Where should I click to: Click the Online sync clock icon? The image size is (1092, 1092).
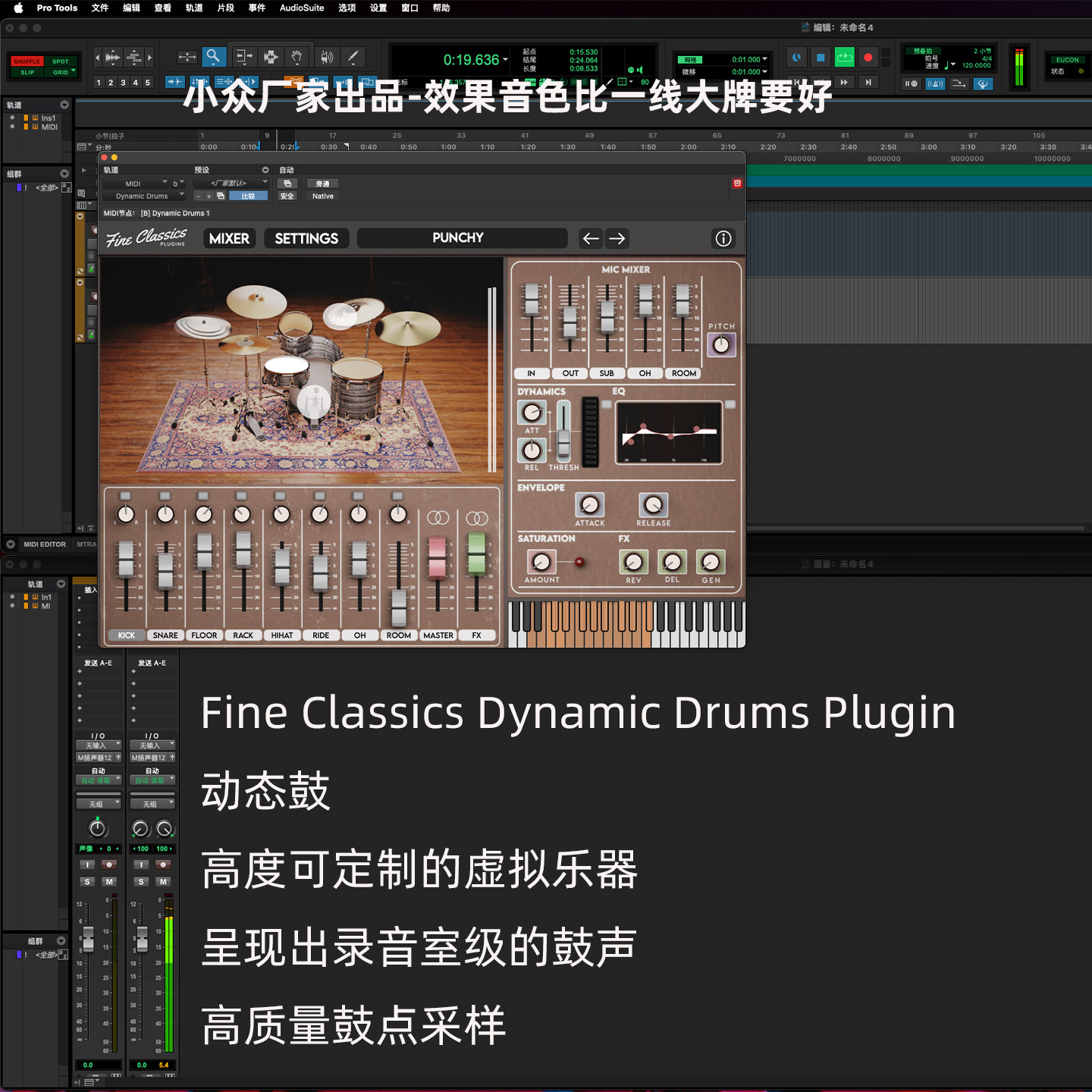pyautogui.click(x=796, y=57)
